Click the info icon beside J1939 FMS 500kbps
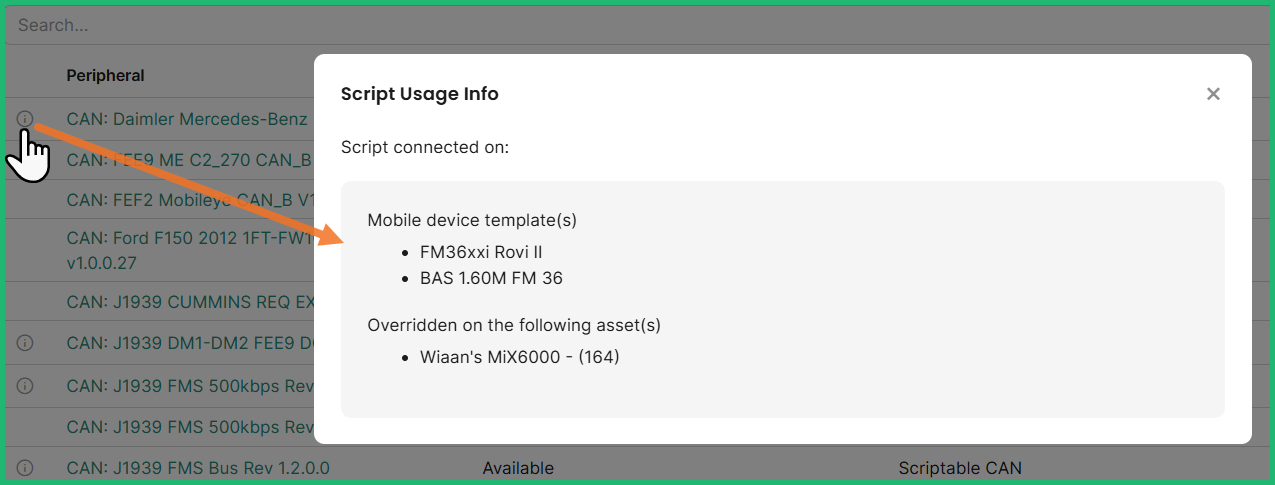1275x485 pixels. click(x=25, y=385)
